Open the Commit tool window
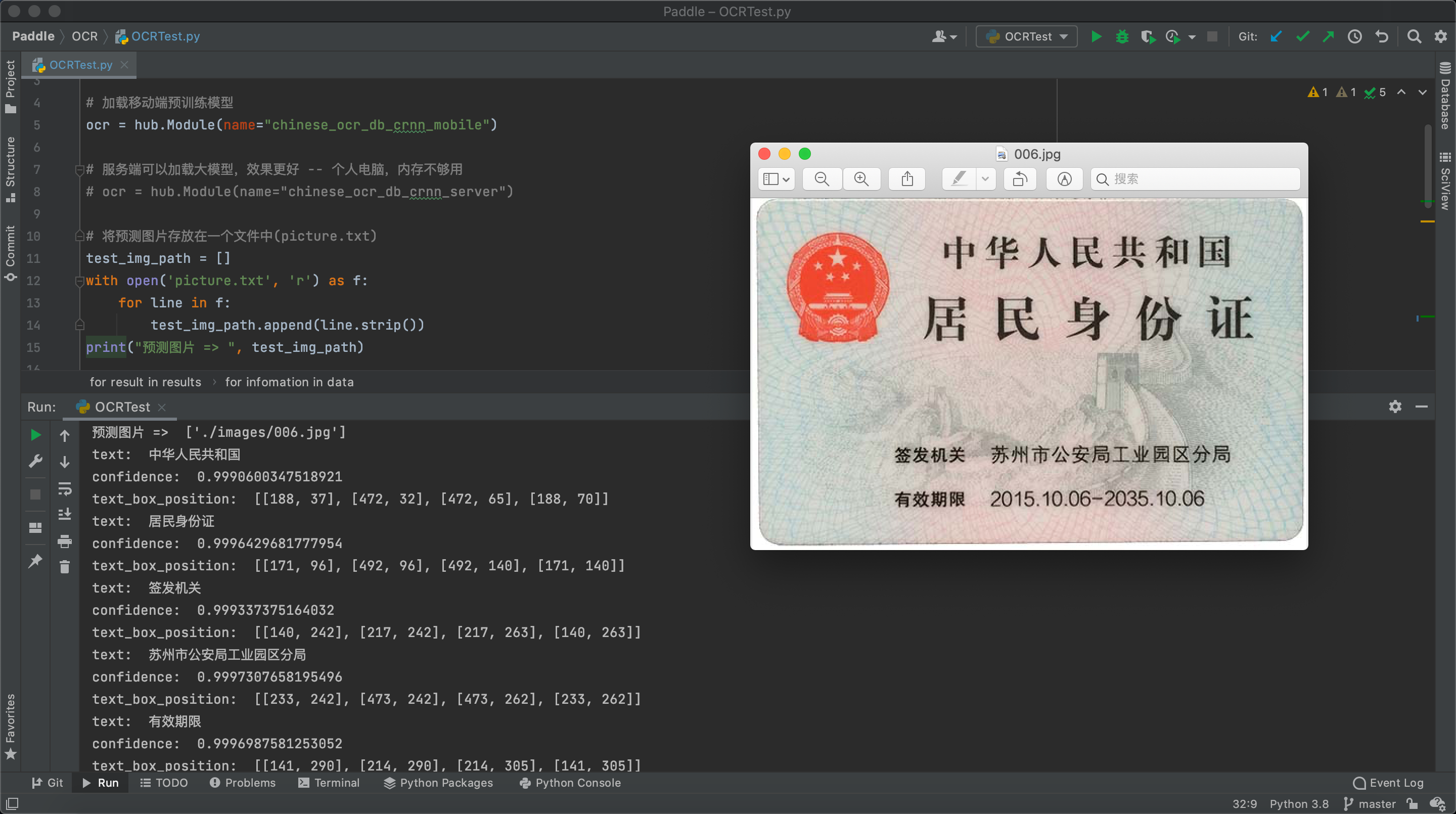This screenshot has width=1456, height=814. pyautogui.click(x=10, y=253)
